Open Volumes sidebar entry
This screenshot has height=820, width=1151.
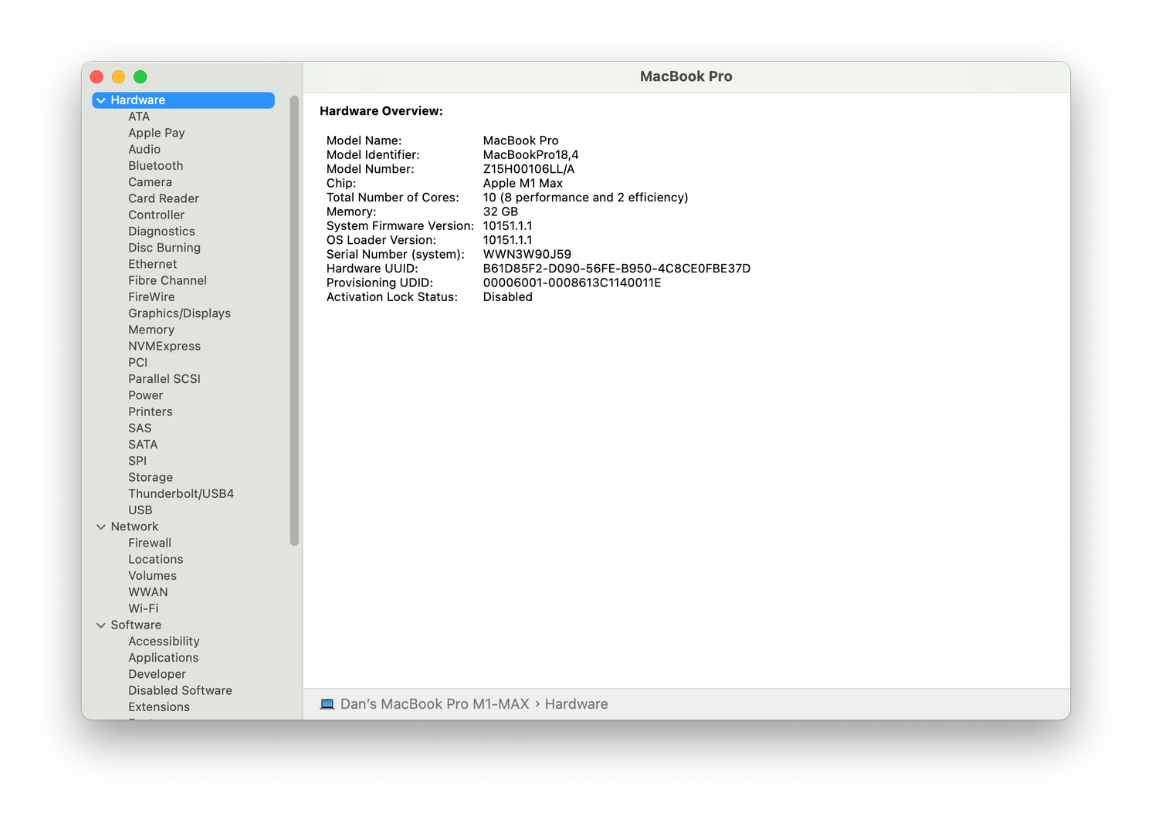click(x=153, y=576)
